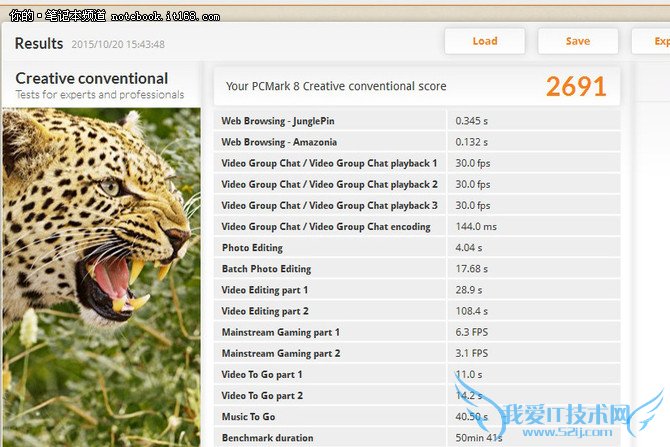Select Video Group Chat encoding row
Image resolution: width=670 pixels, height=447 pixels.
point(417,226)
